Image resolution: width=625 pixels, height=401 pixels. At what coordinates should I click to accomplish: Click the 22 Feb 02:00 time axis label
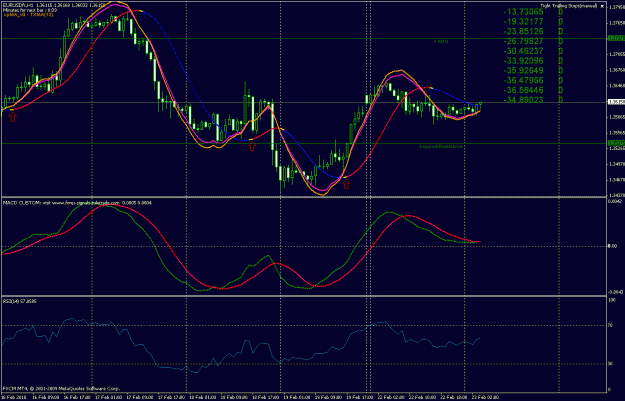(389, 397)
